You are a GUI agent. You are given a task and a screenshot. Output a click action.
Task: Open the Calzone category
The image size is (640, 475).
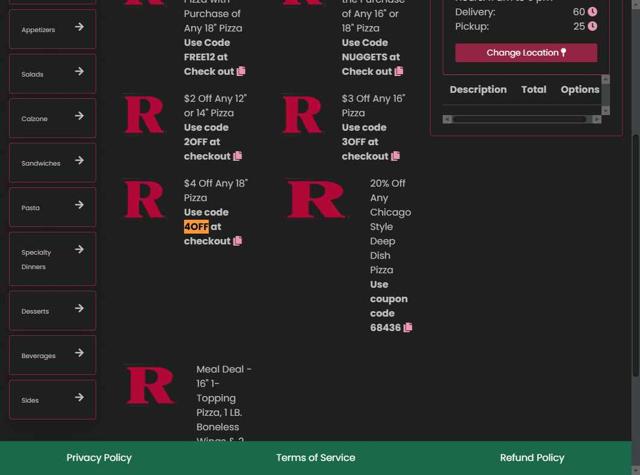pos(53,118)
